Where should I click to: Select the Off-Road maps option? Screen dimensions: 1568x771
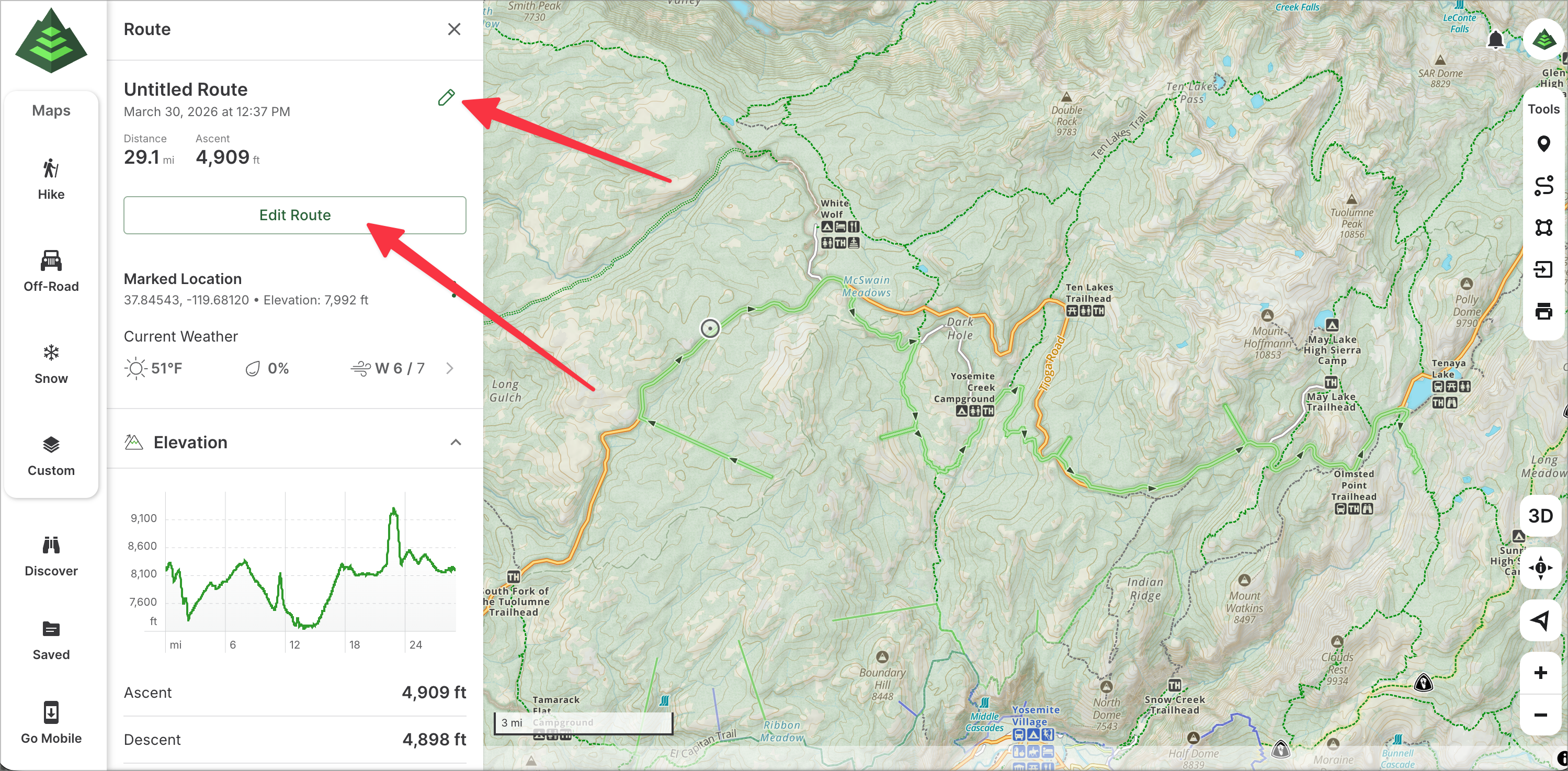pyautogui.click(x=51, y=271)
